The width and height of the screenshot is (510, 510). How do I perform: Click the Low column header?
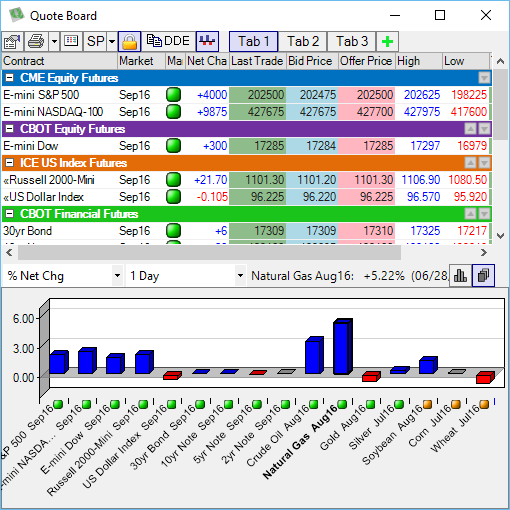(x=466, y=61)
